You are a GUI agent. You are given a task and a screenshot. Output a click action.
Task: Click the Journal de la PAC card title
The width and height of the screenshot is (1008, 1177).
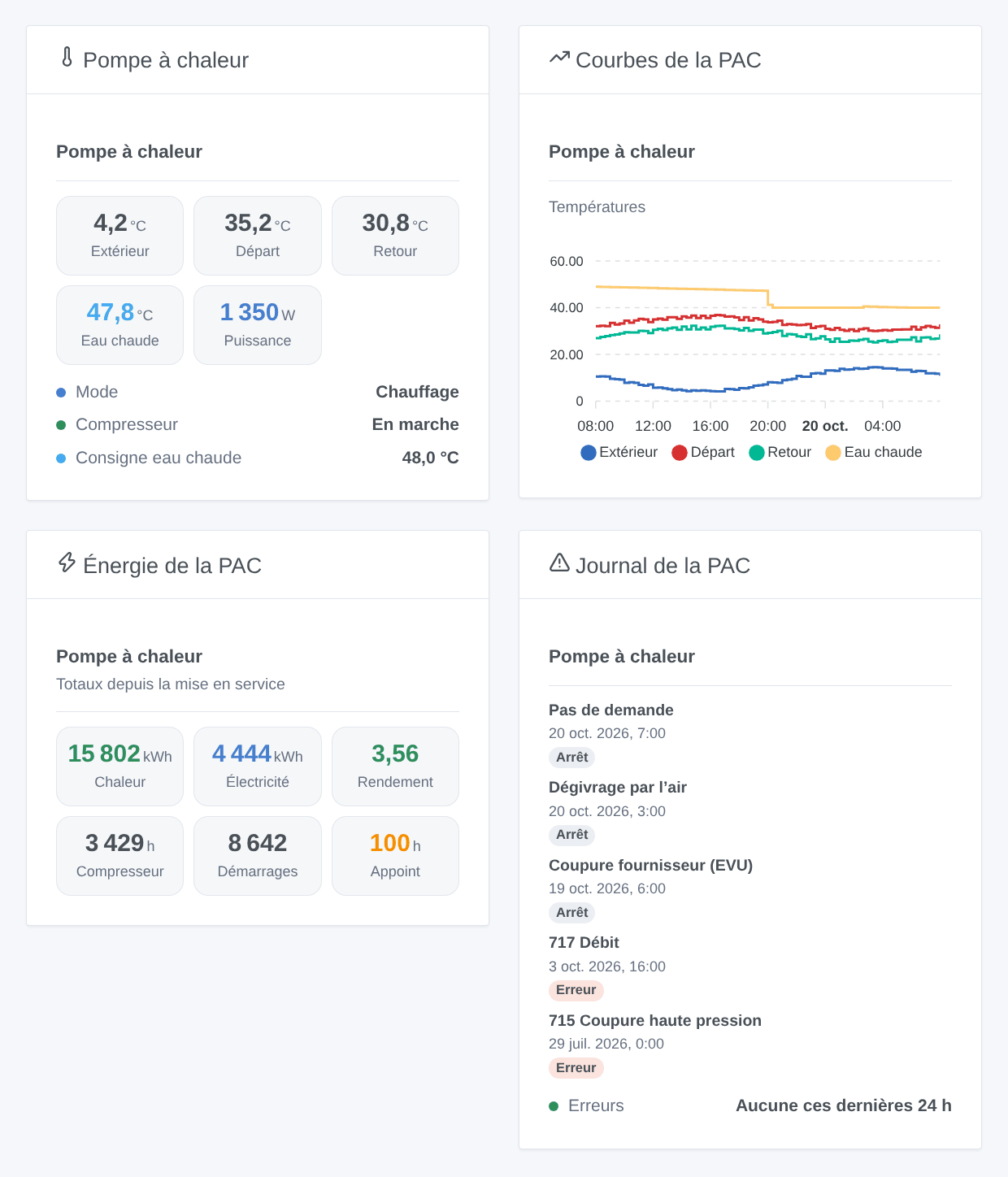[663, 566]
